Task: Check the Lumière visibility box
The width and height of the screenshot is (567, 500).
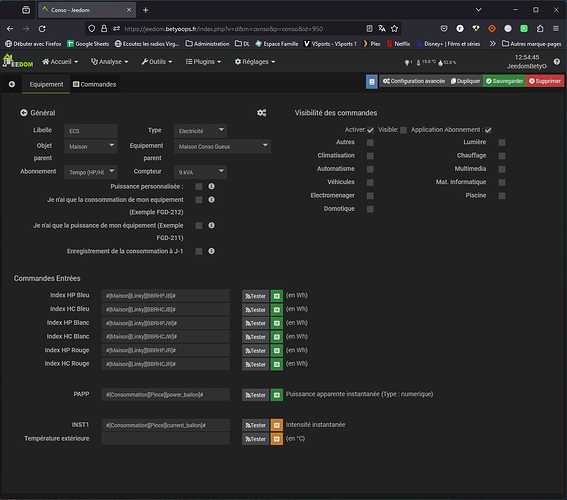Action: click(502, 142)
